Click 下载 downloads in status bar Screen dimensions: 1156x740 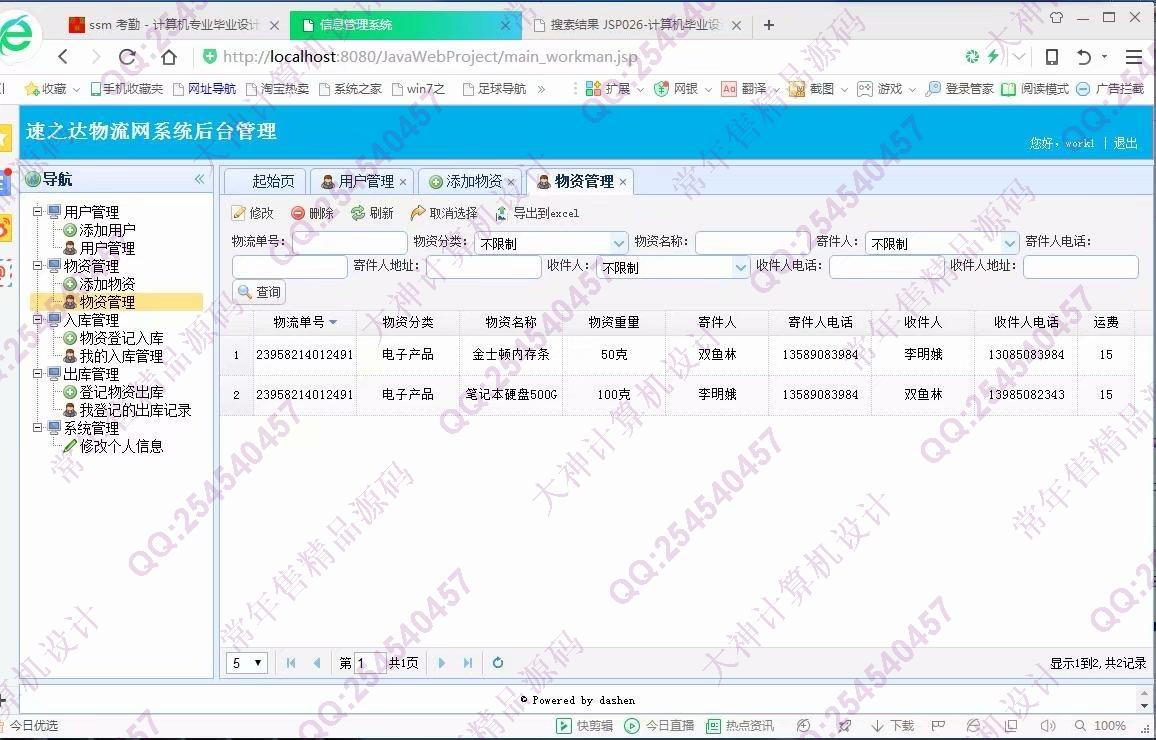tap(893, 725)
